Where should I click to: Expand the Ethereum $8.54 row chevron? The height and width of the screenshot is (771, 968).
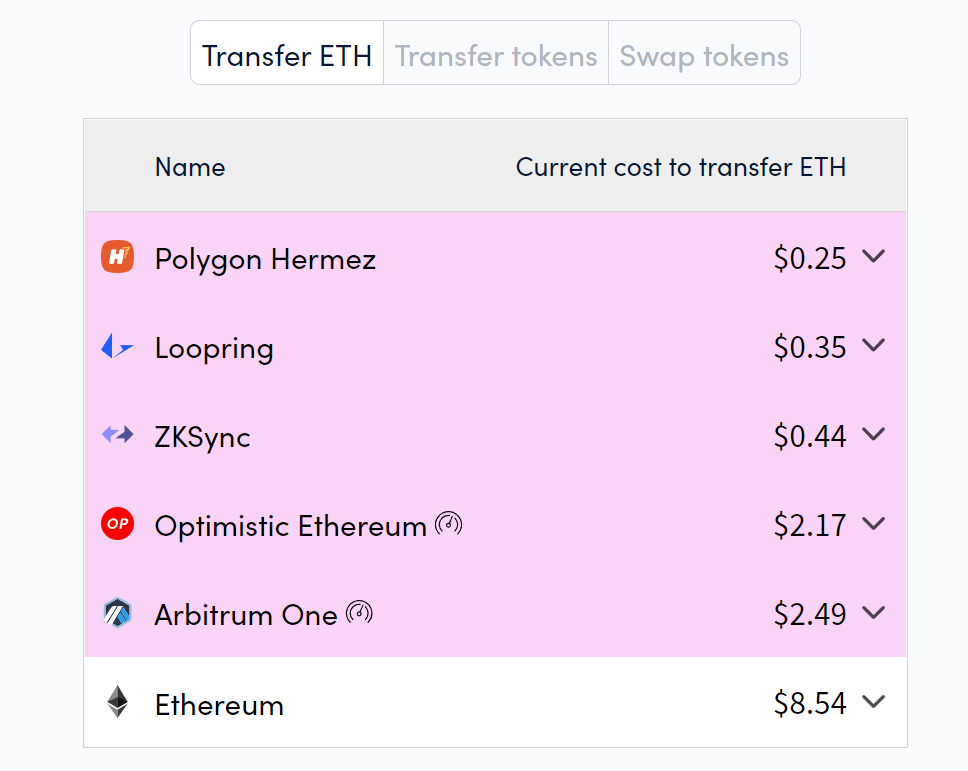pyautogui.click(x=874, y=702)
